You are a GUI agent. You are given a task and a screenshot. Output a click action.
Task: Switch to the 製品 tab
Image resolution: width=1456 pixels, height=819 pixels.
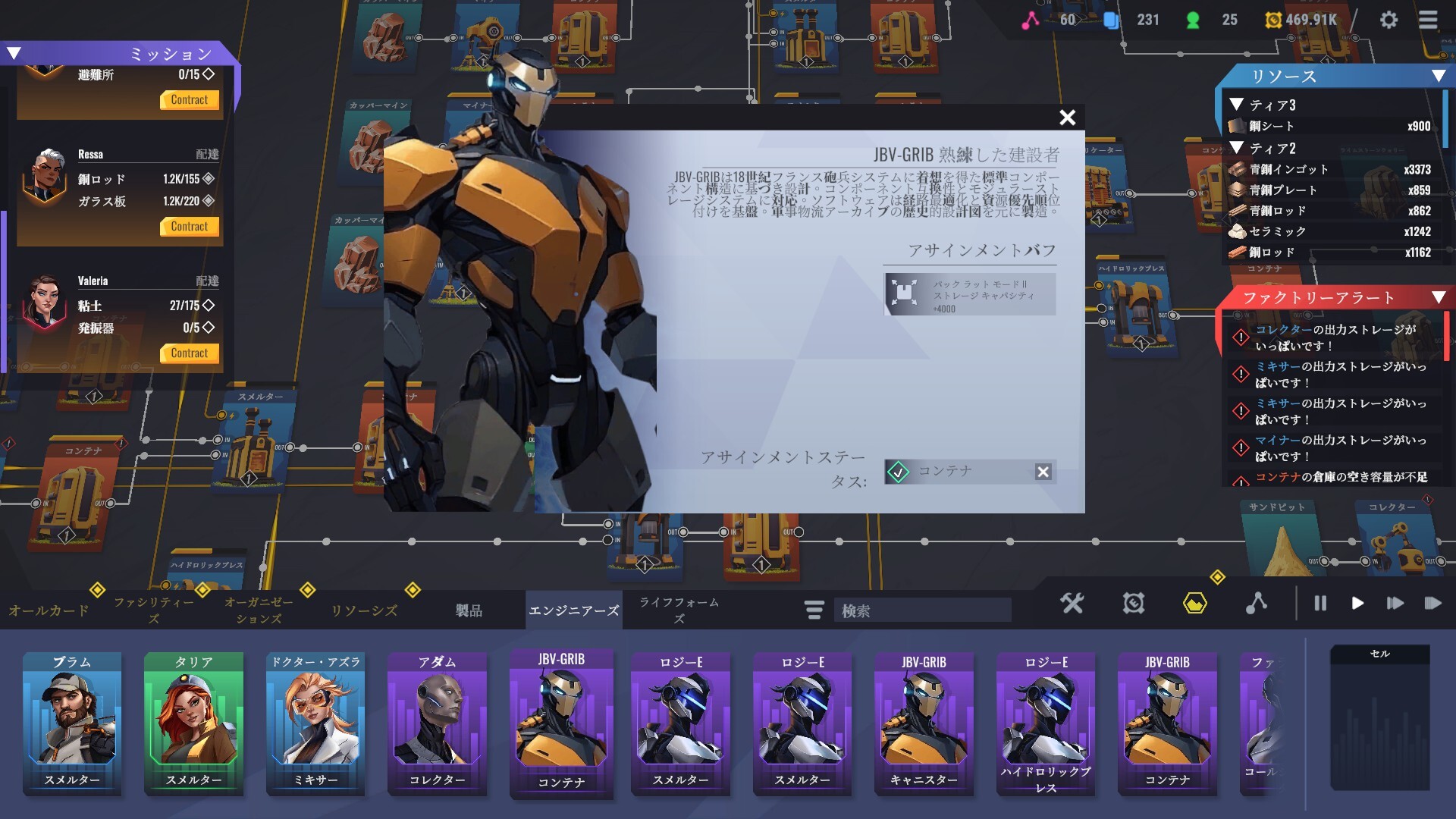(x=469, y=610)
